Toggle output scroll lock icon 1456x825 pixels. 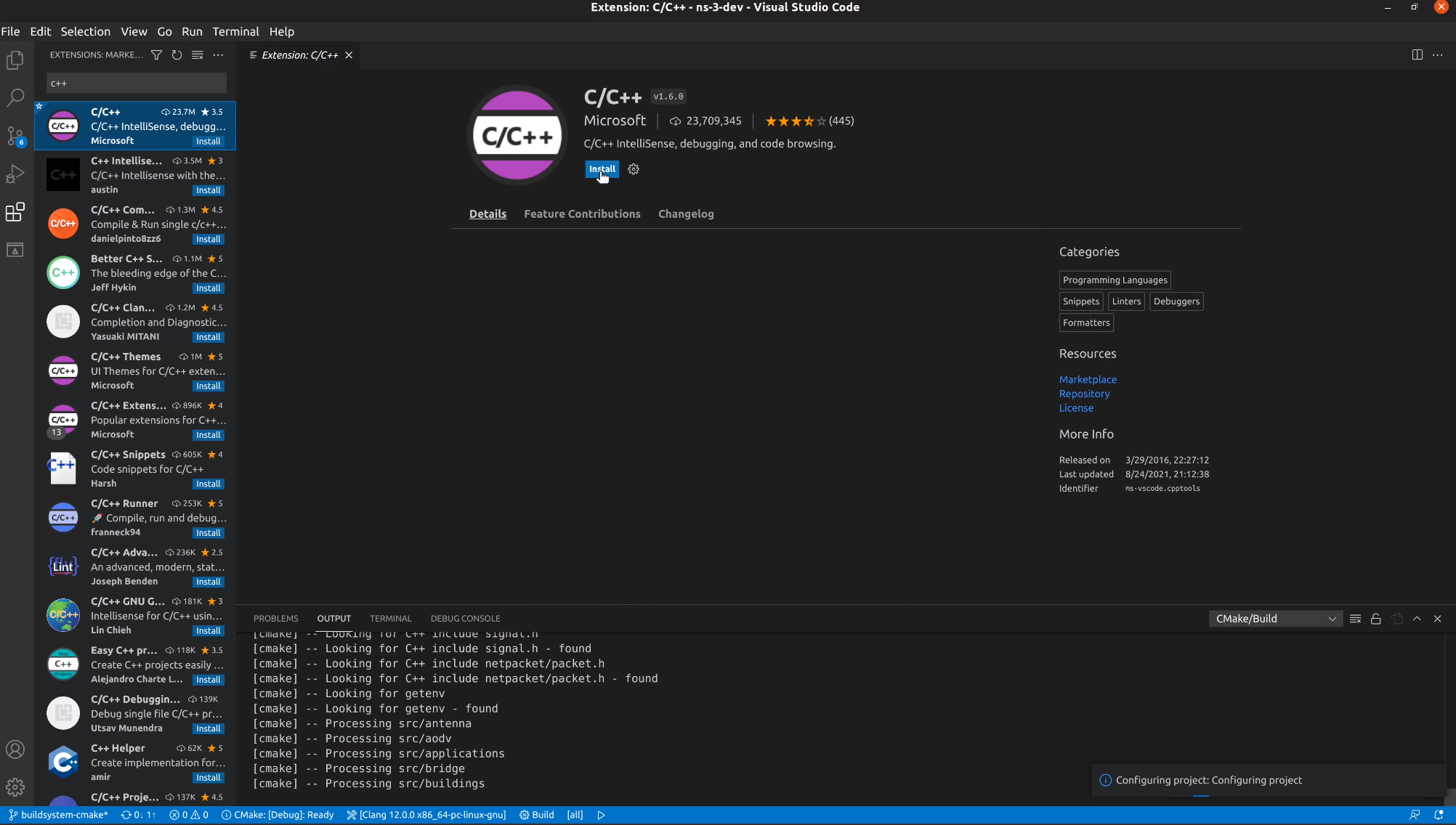coord(1375,619)
